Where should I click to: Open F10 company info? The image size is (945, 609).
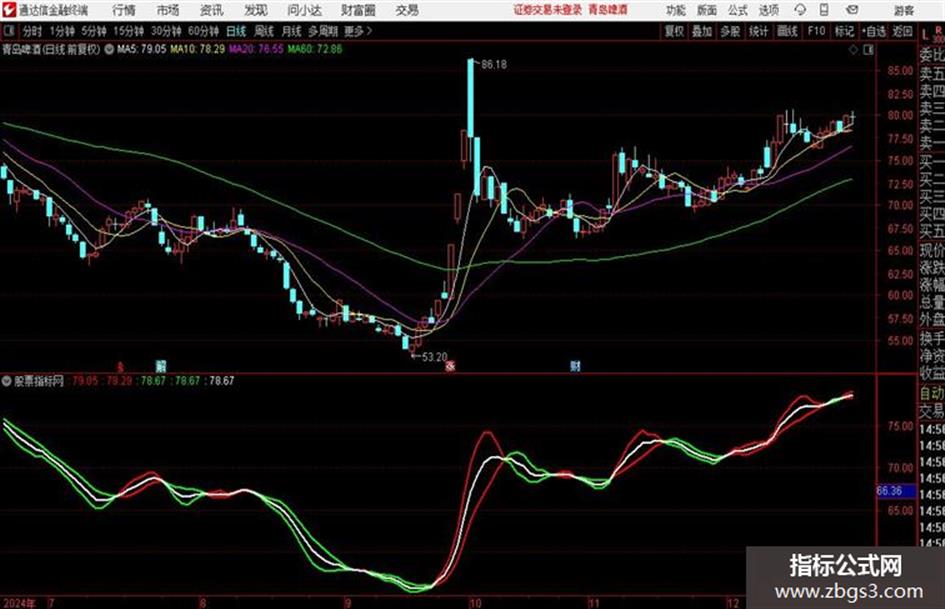pyautogui.click(x=816, y=31)
